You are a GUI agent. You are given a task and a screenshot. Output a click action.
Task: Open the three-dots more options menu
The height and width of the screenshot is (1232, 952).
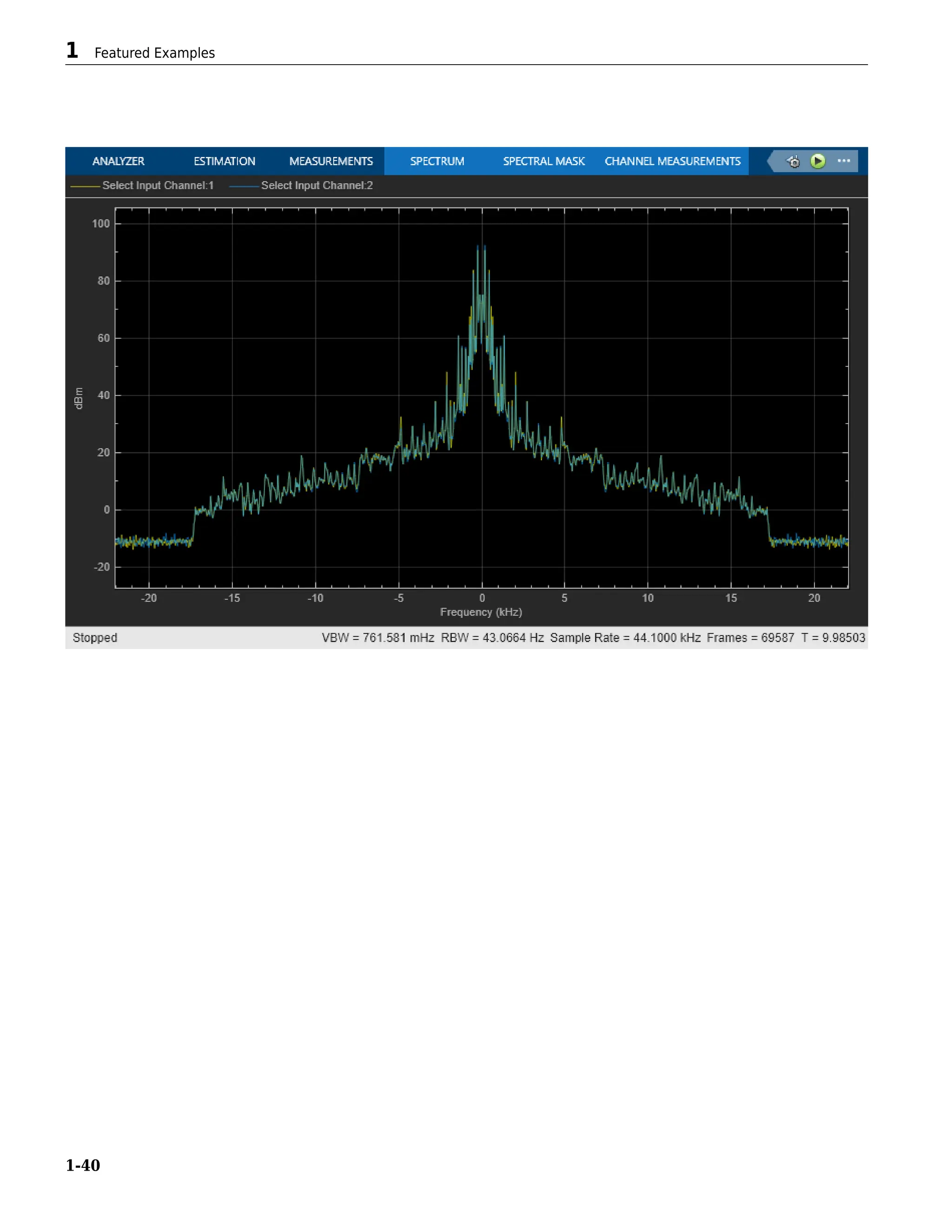point(844,161)
